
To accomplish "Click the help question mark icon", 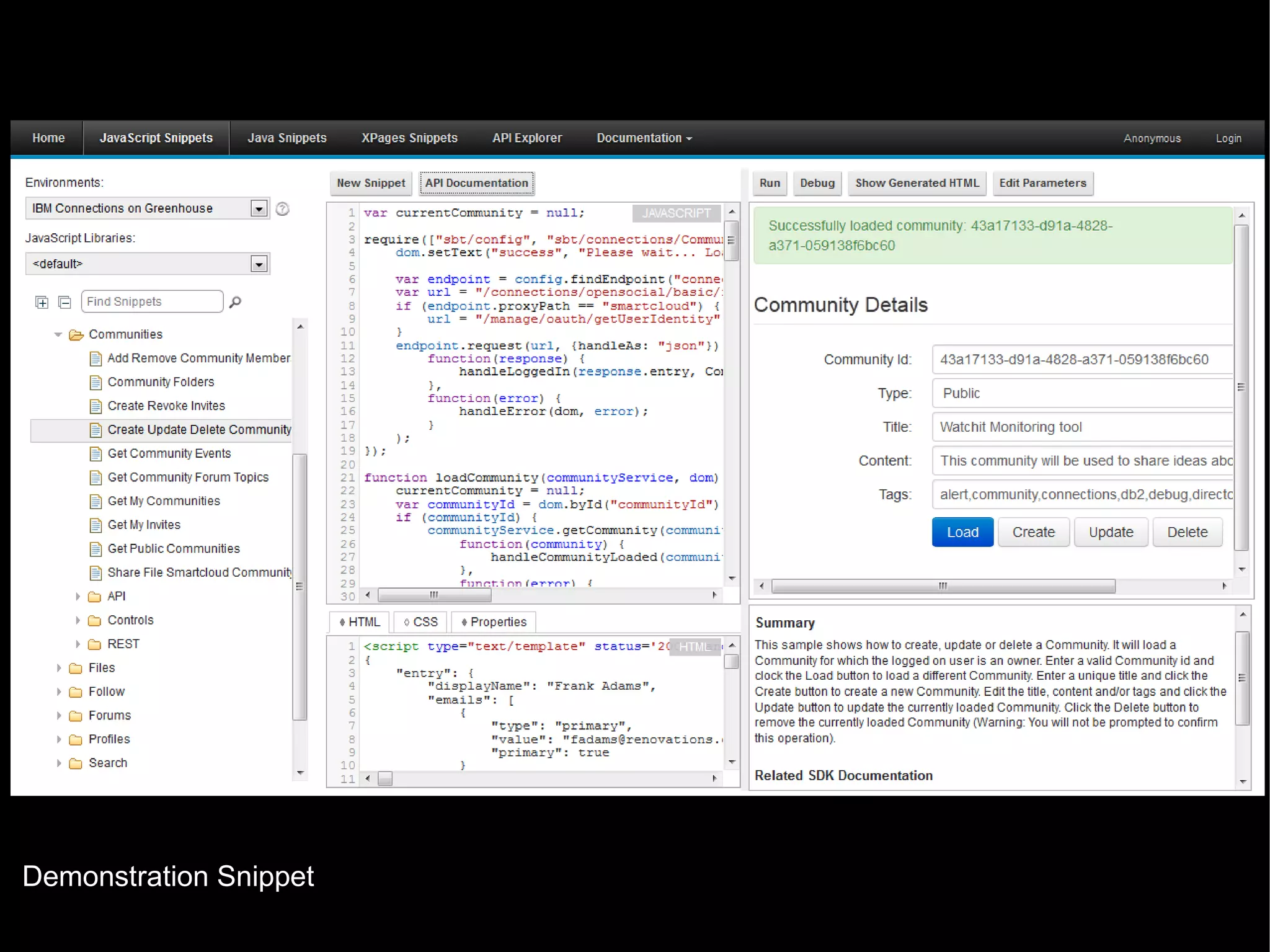I will click(x=282, y=209).
